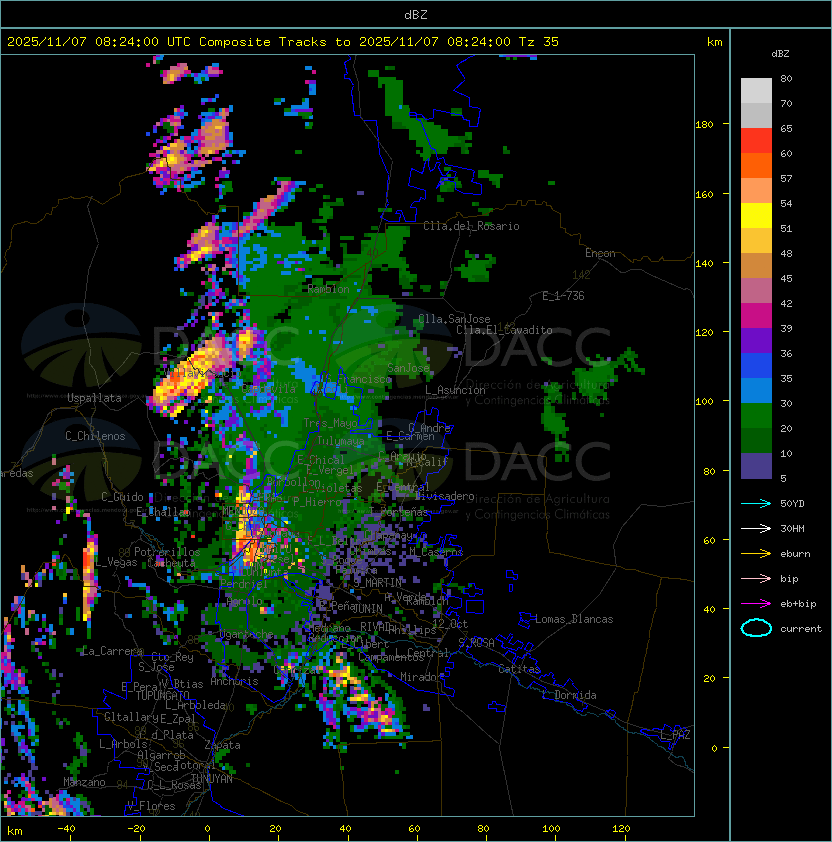Viewport: 832px width, 842px height.
Task: Click the S_MARTIN place label
Action: tap(378, 582)
